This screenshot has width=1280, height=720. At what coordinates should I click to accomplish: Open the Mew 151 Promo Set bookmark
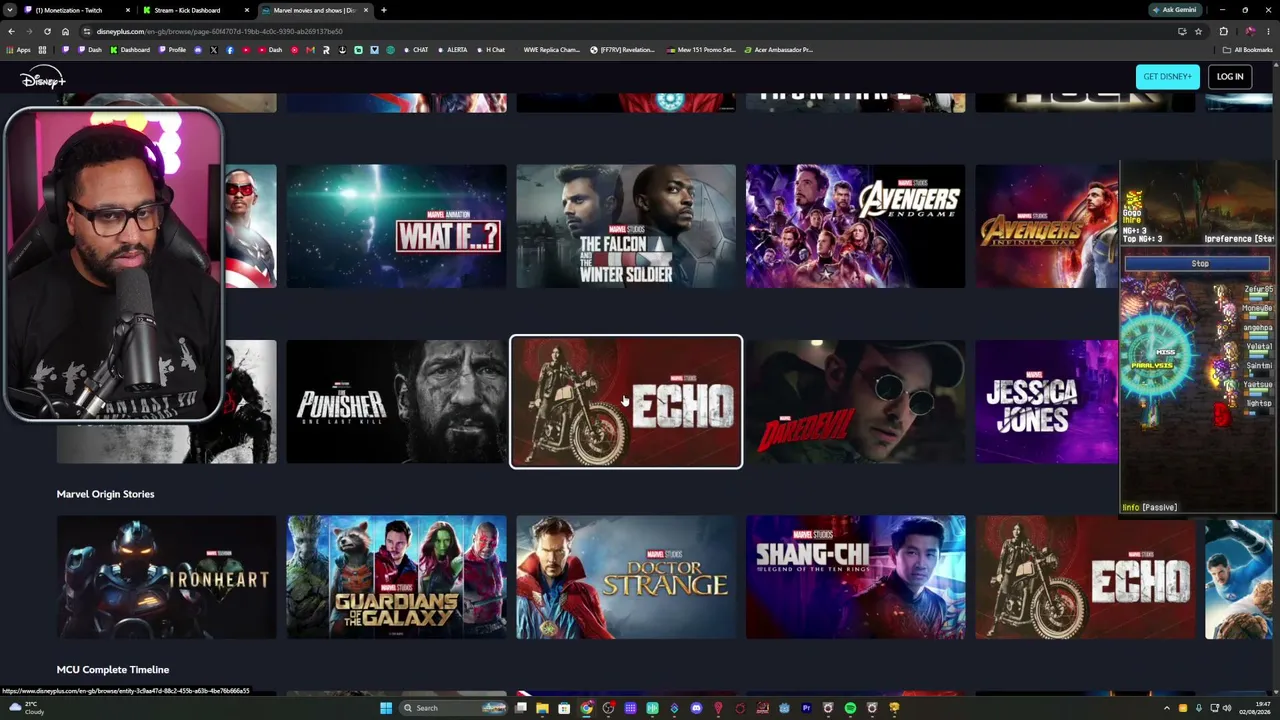(x=701, y=50)
